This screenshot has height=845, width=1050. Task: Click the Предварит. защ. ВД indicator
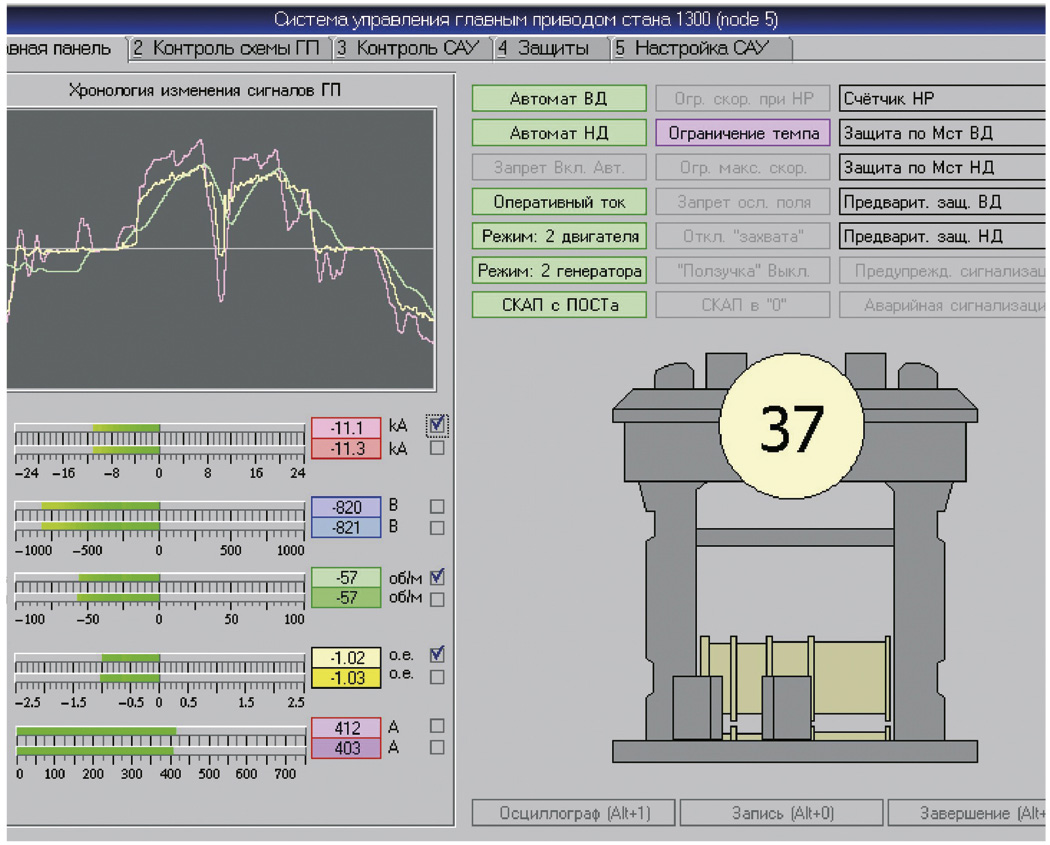point(942,202)
